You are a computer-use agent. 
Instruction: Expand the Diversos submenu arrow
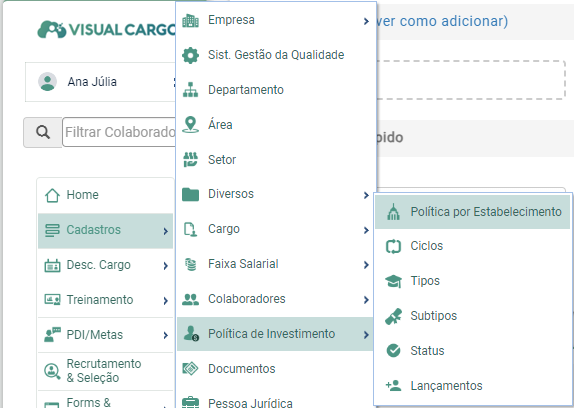coord(366,195)
